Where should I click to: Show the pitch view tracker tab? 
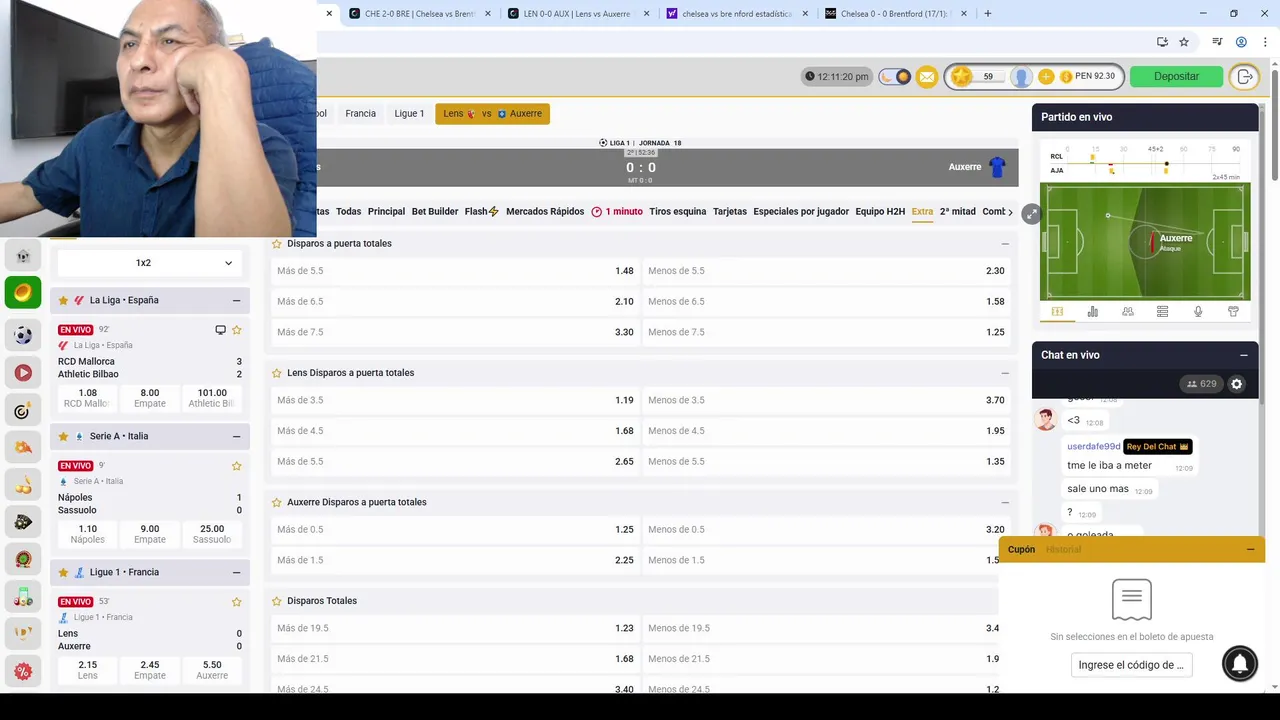point(1057,312)
